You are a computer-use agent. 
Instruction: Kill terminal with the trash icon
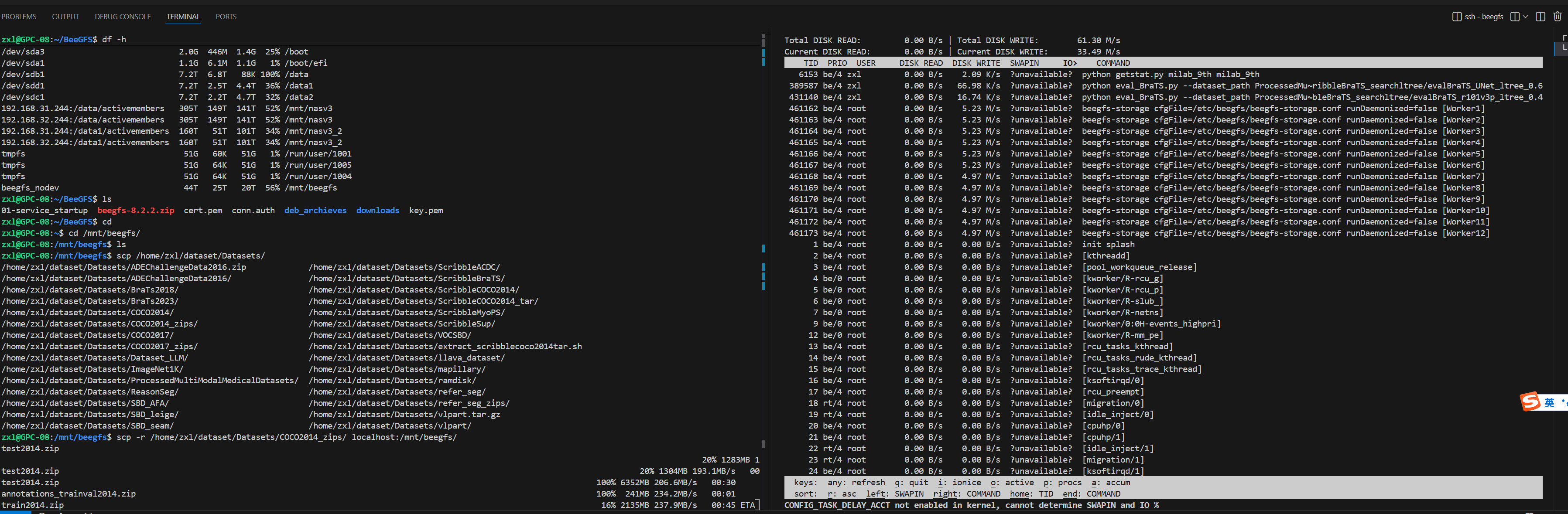[1557, 17]
